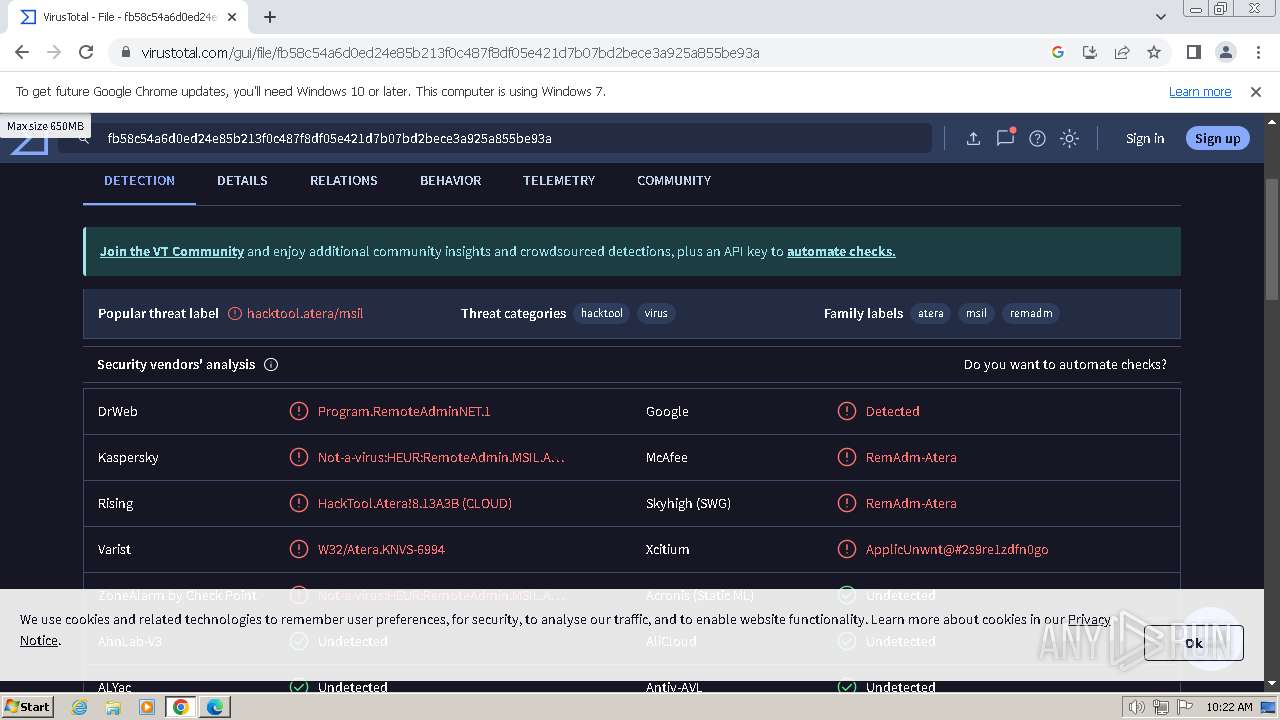
Task: Switch to the TELEMETRY tab
Action: [558, 181]
